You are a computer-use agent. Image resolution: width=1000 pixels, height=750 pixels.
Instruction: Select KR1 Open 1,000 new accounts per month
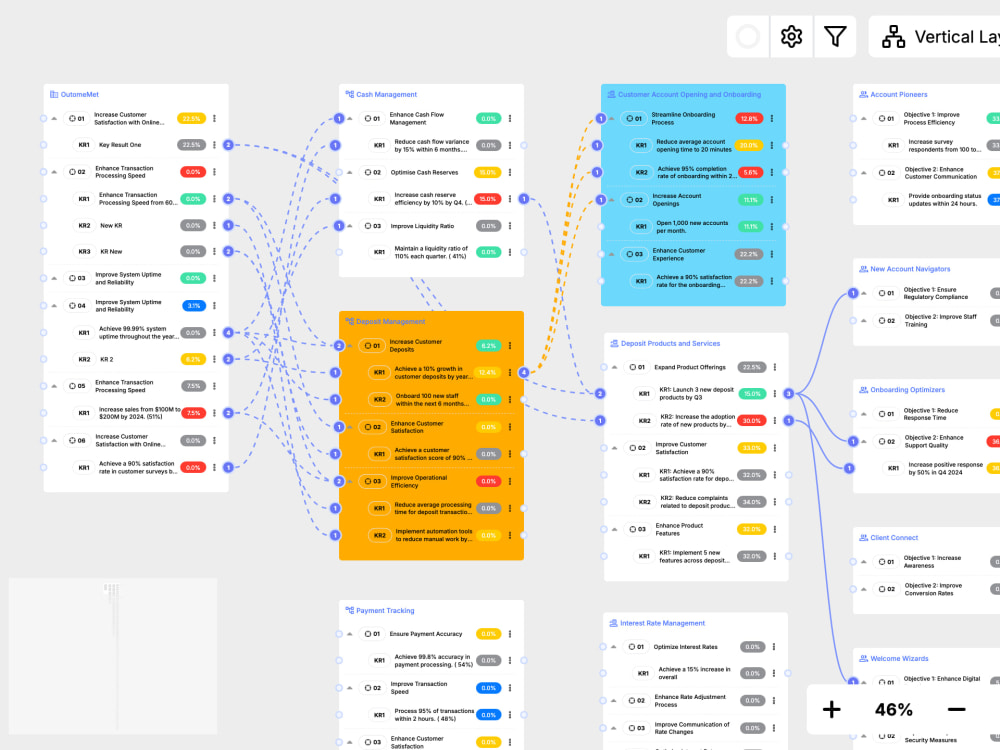pyautogui.click(x=693, y=226)
